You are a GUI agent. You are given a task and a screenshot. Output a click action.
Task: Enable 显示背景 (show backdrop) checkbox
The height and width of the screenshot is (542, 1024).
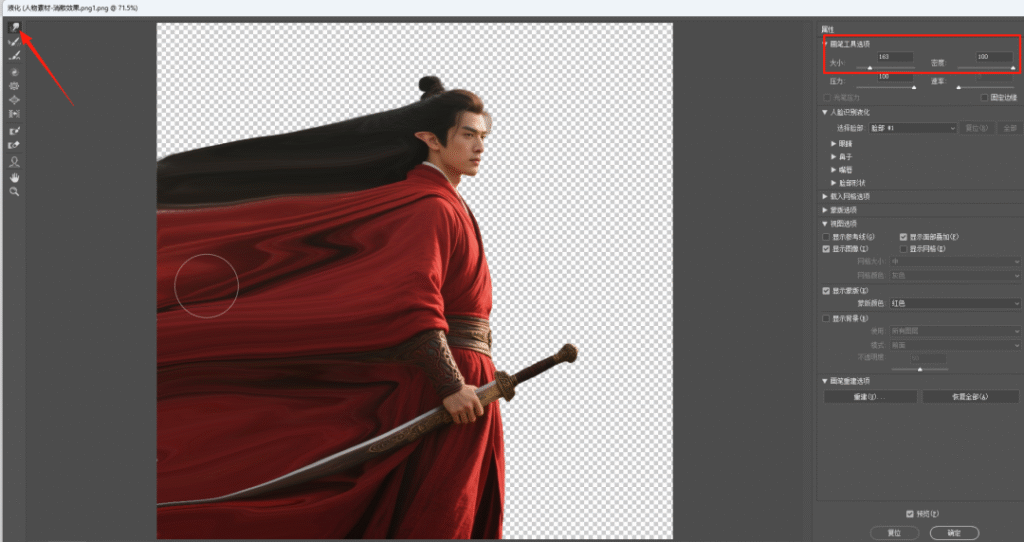[826, 319]
